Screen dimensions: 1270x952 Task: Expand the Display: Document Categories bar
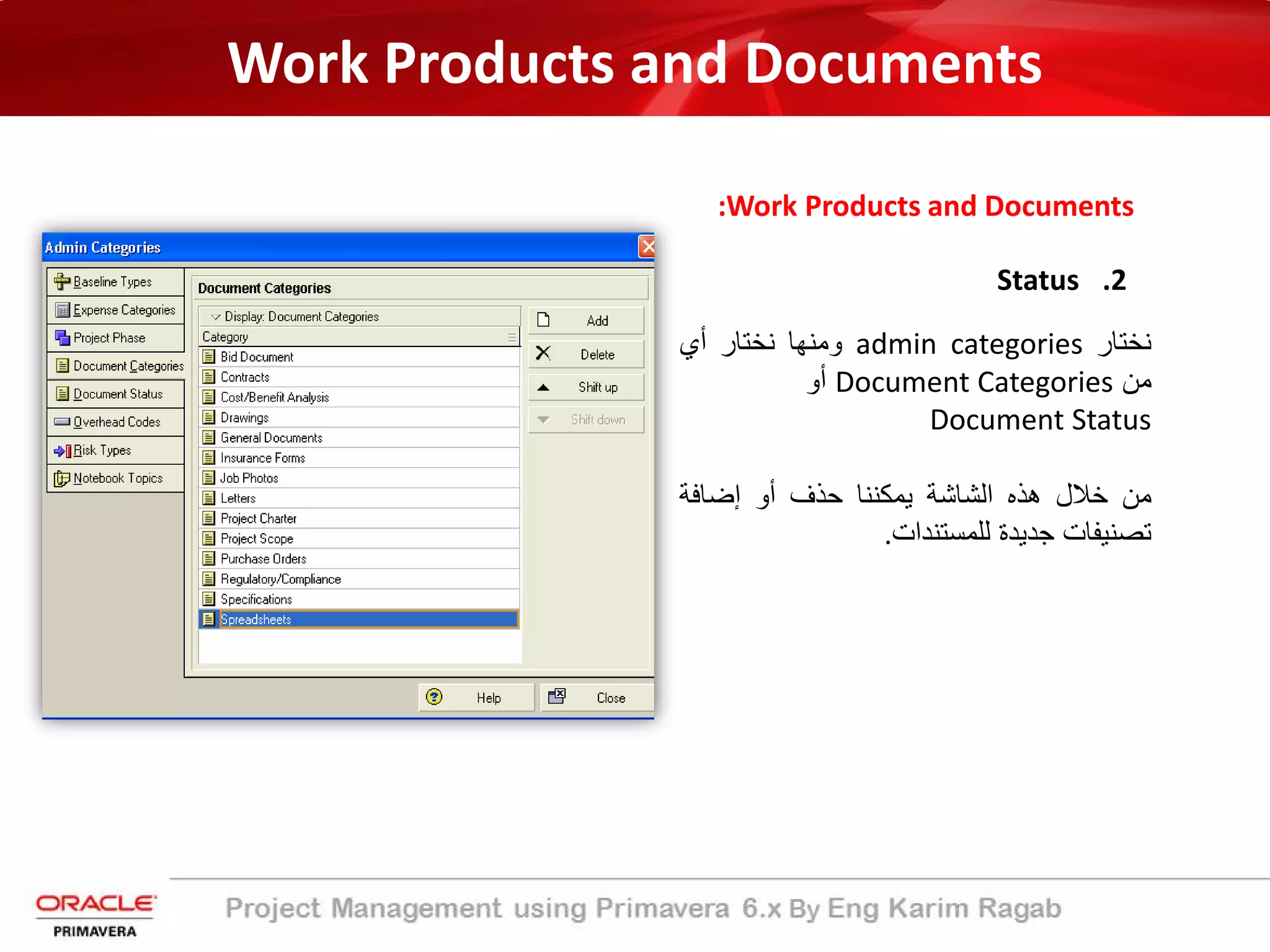pos(359,317)
